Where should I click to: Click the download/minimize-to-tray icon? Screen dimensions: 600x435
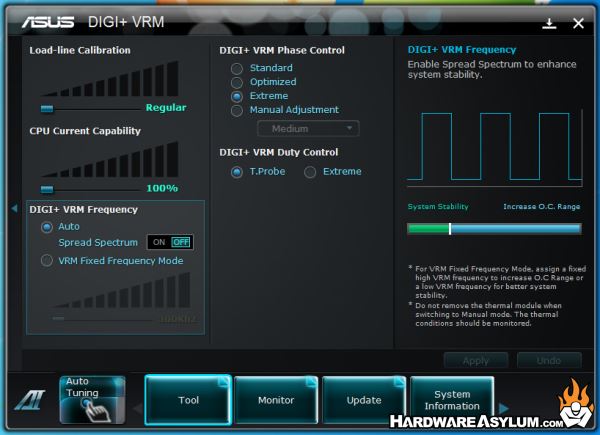tap(549, 24)
